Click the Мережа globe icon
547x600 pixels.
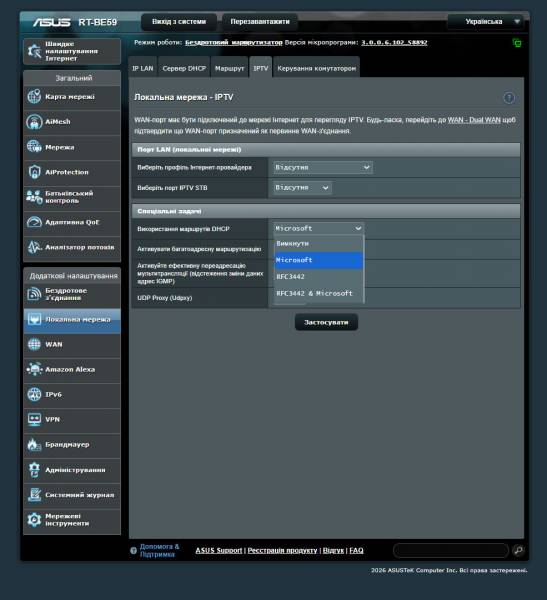34,147
